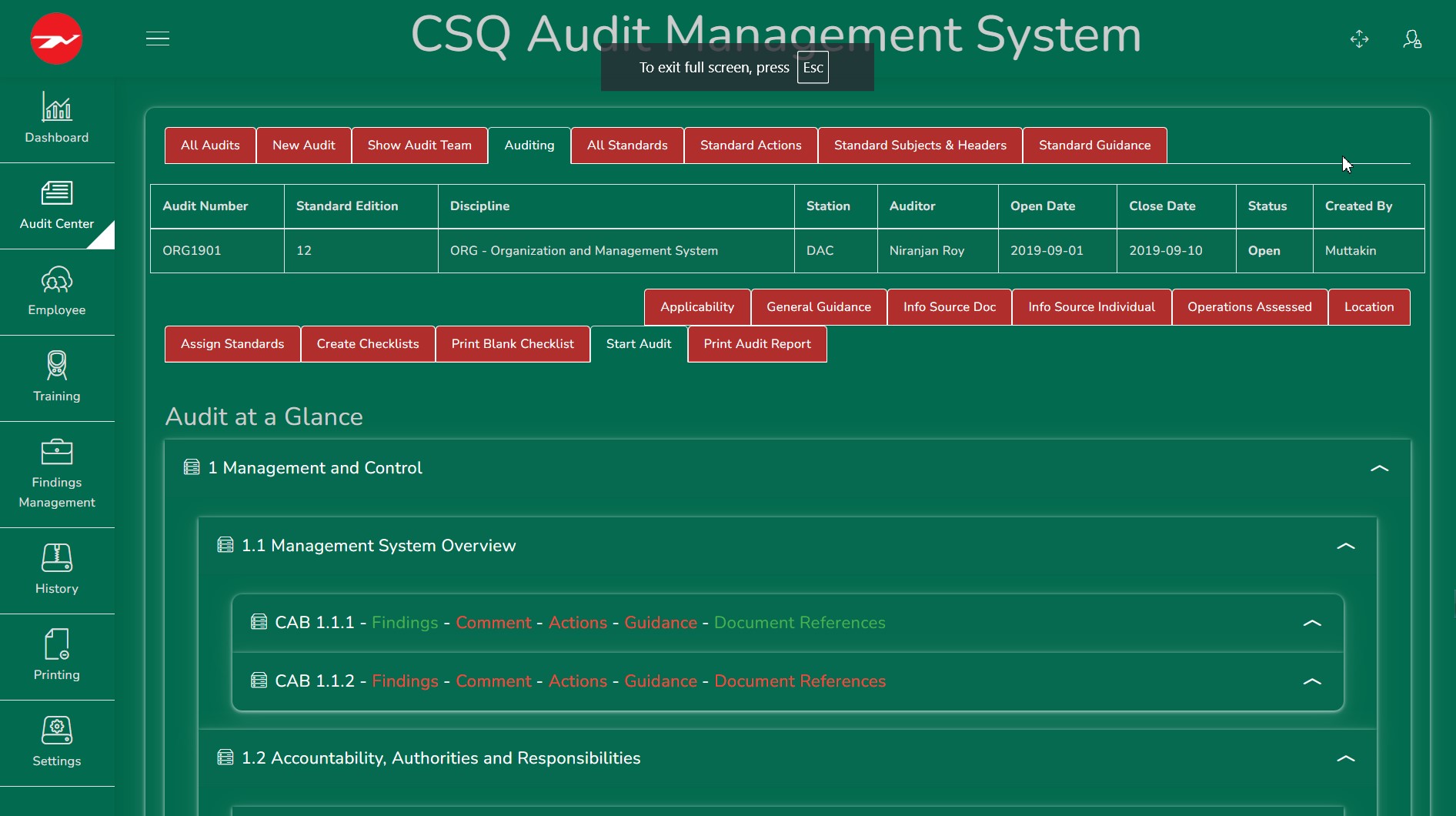
Task: Click the 2019-09-10 close date cell
Action: click(x=1177, y=251)
